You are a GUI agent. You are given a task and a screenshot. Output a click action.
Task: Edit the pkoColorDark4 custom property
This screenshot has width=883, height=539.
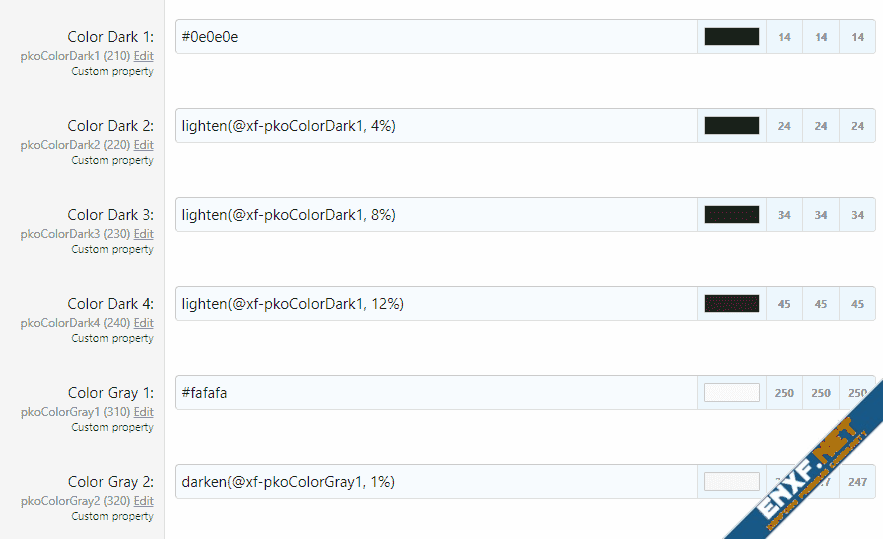[144, 324]
